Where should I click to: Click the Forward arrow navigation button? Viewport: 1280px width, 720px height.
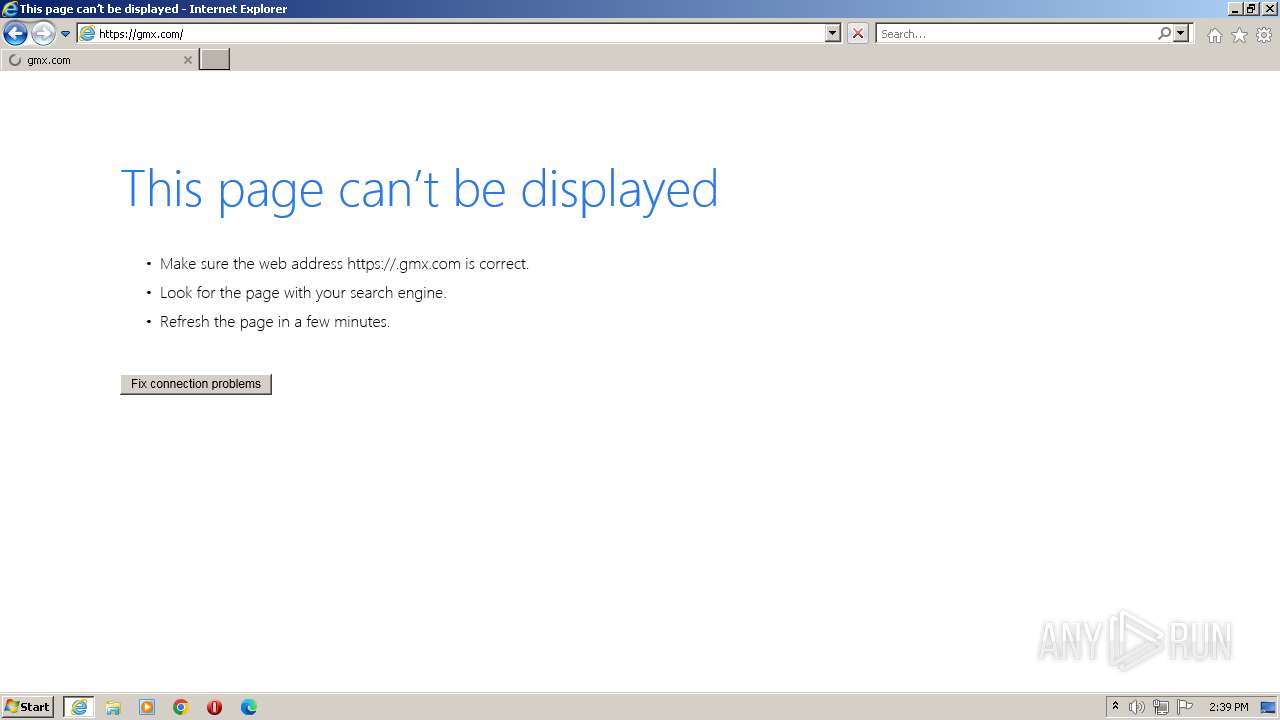43,34
